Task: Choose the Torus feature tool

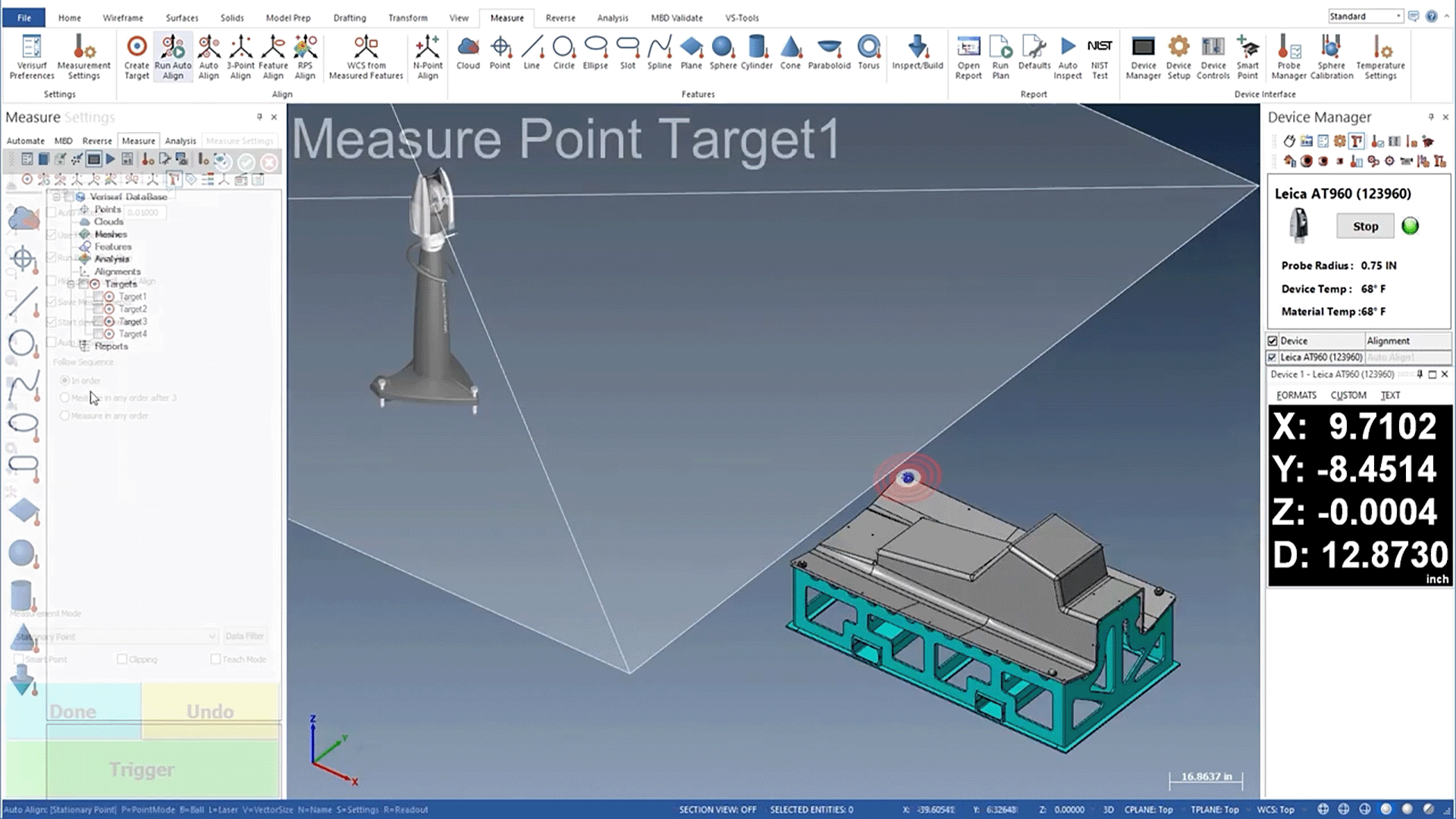Action: tap(868, 53)
